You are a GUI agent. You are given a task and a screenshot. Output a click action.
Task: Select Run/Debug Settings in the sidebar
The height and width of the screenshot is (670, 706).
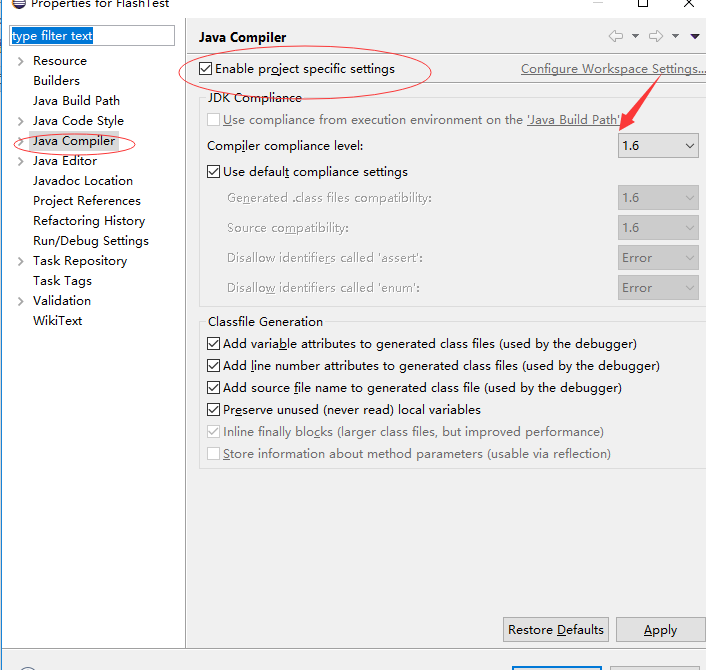90,241
